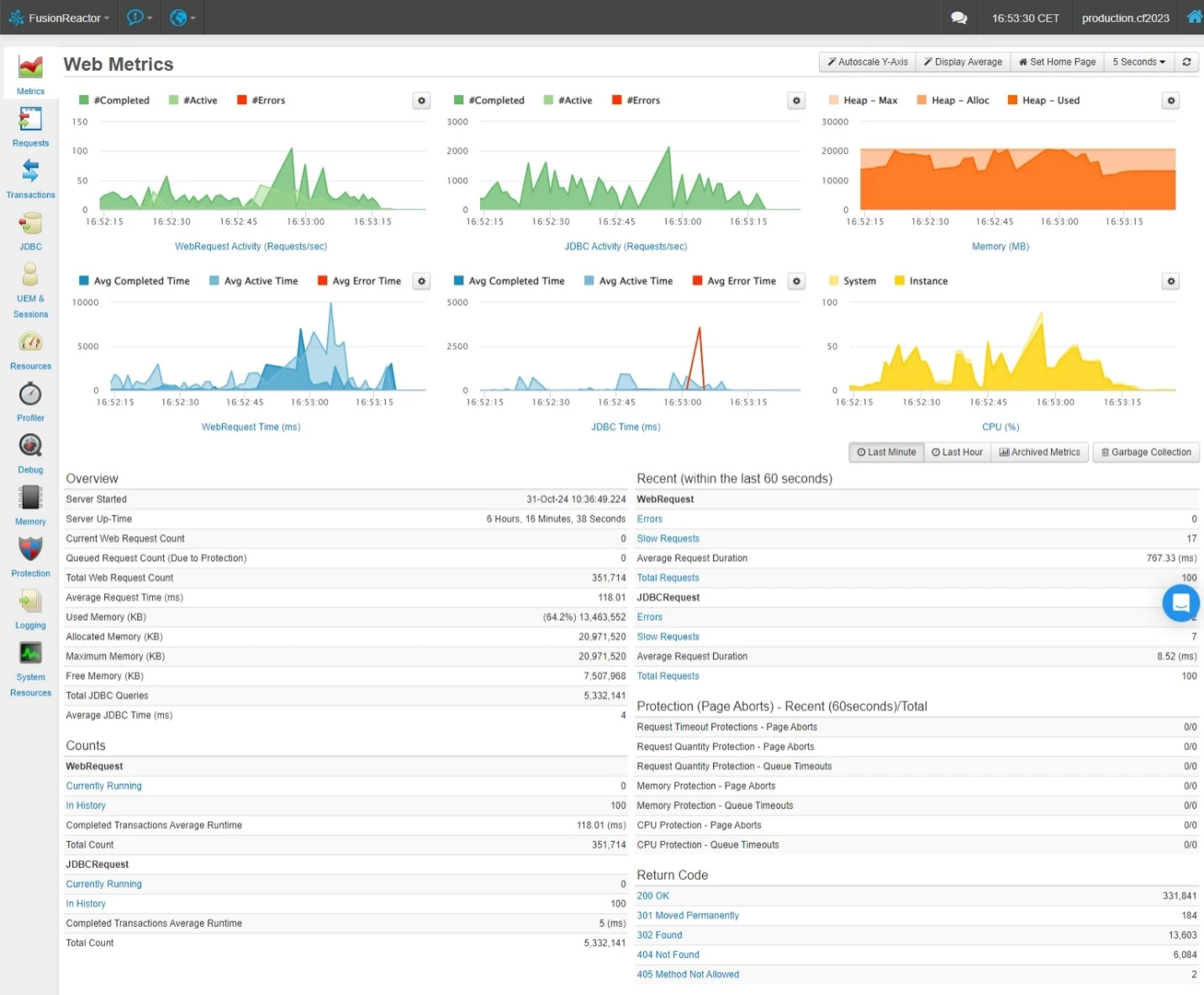Open UEM & Sessions sidebar icon
1204x995 pixels.
(x=30, y=274)
